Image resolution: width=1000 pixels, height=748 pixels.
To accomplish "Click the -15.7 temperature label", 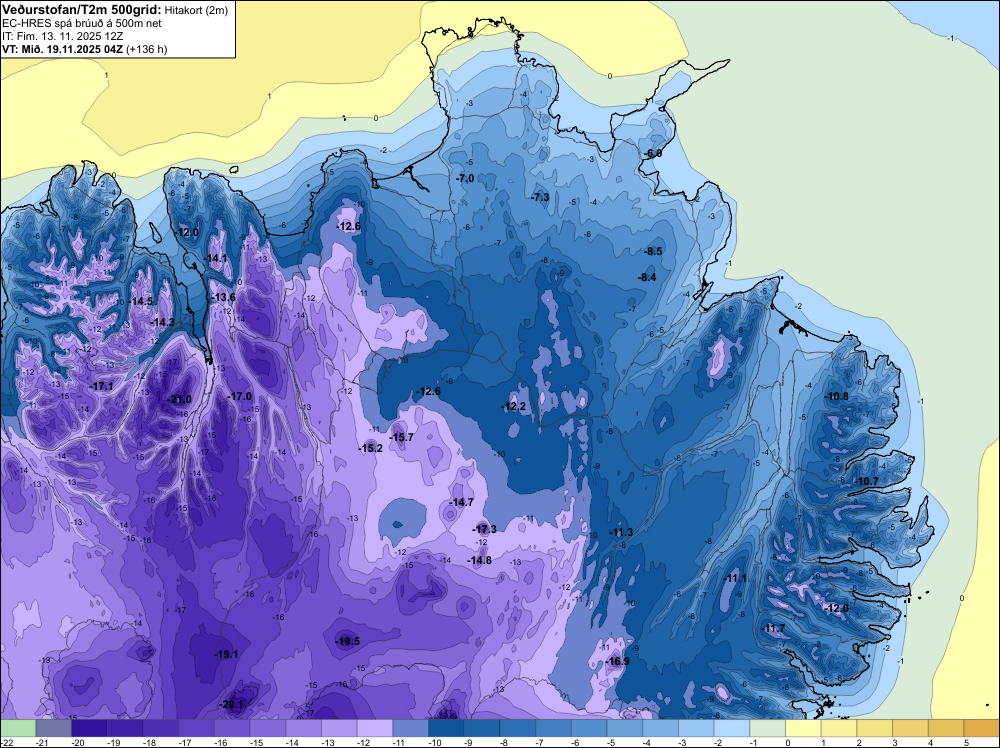I will (402, 437).
